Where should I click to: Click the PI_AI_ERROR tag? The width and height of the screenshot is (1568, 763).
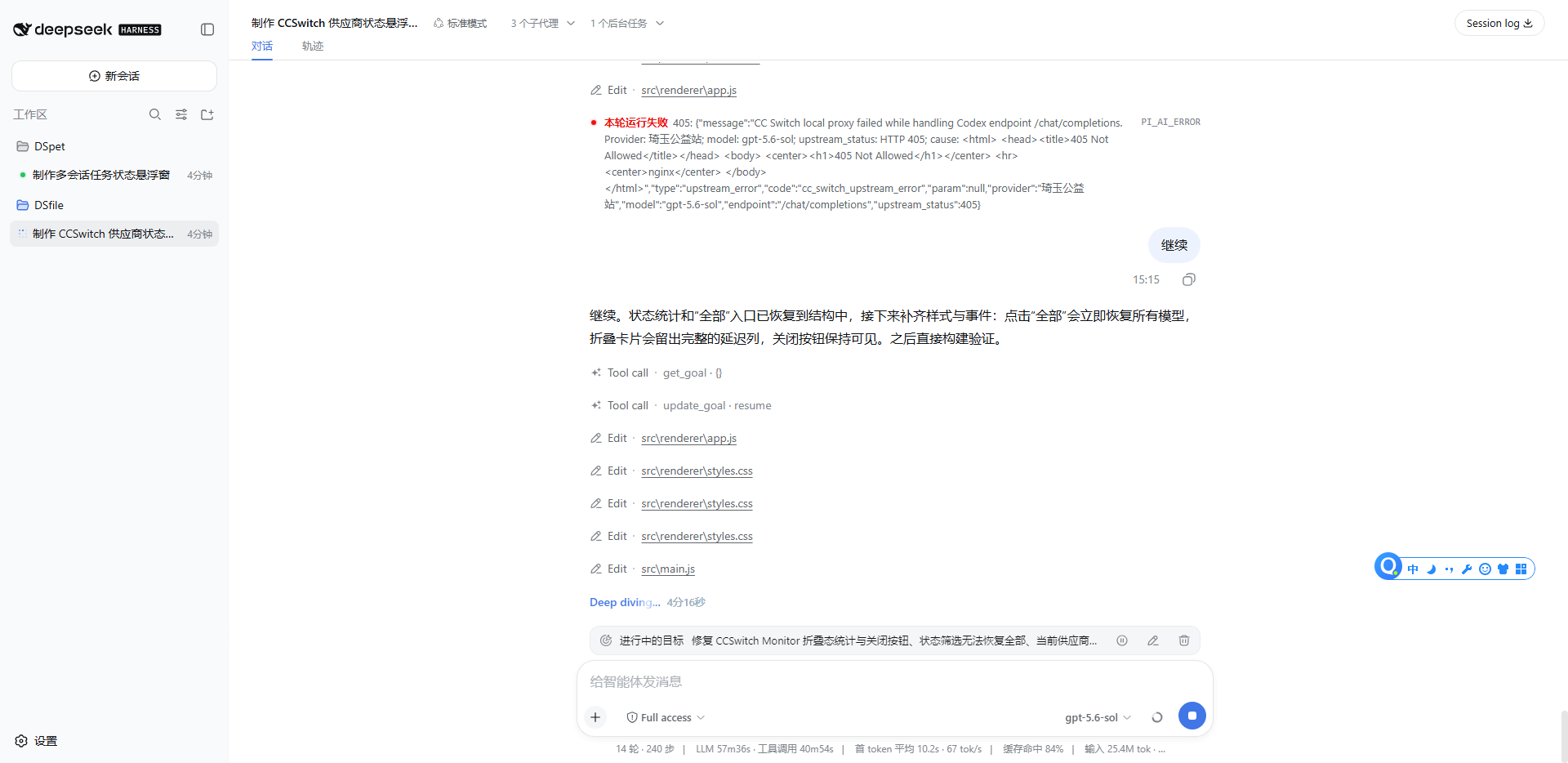pos(1170,123)
